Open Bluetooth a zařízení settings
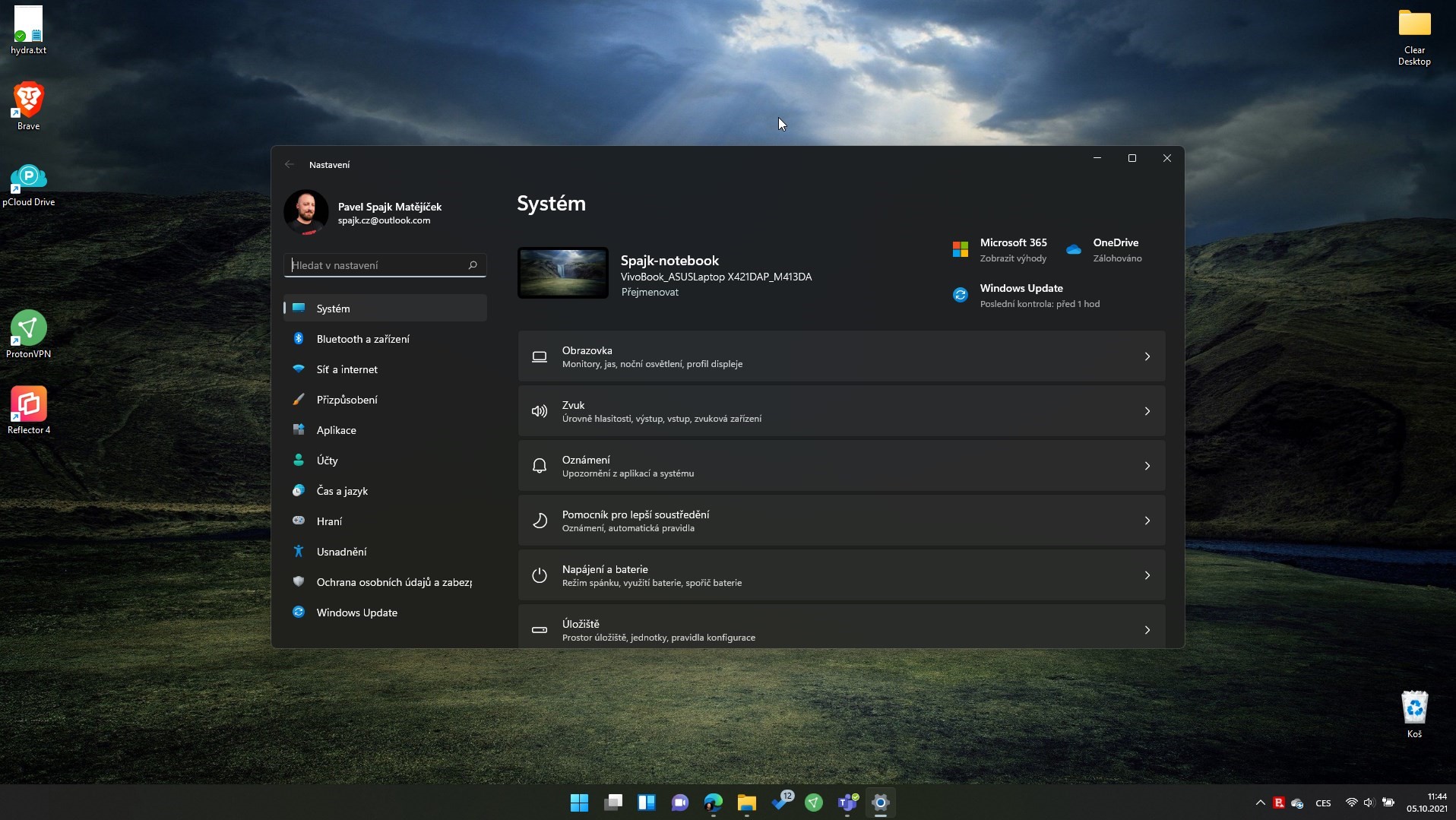The width and height of the screenshot is (1456, 820). pyautogui.click(x=385, y=338)
